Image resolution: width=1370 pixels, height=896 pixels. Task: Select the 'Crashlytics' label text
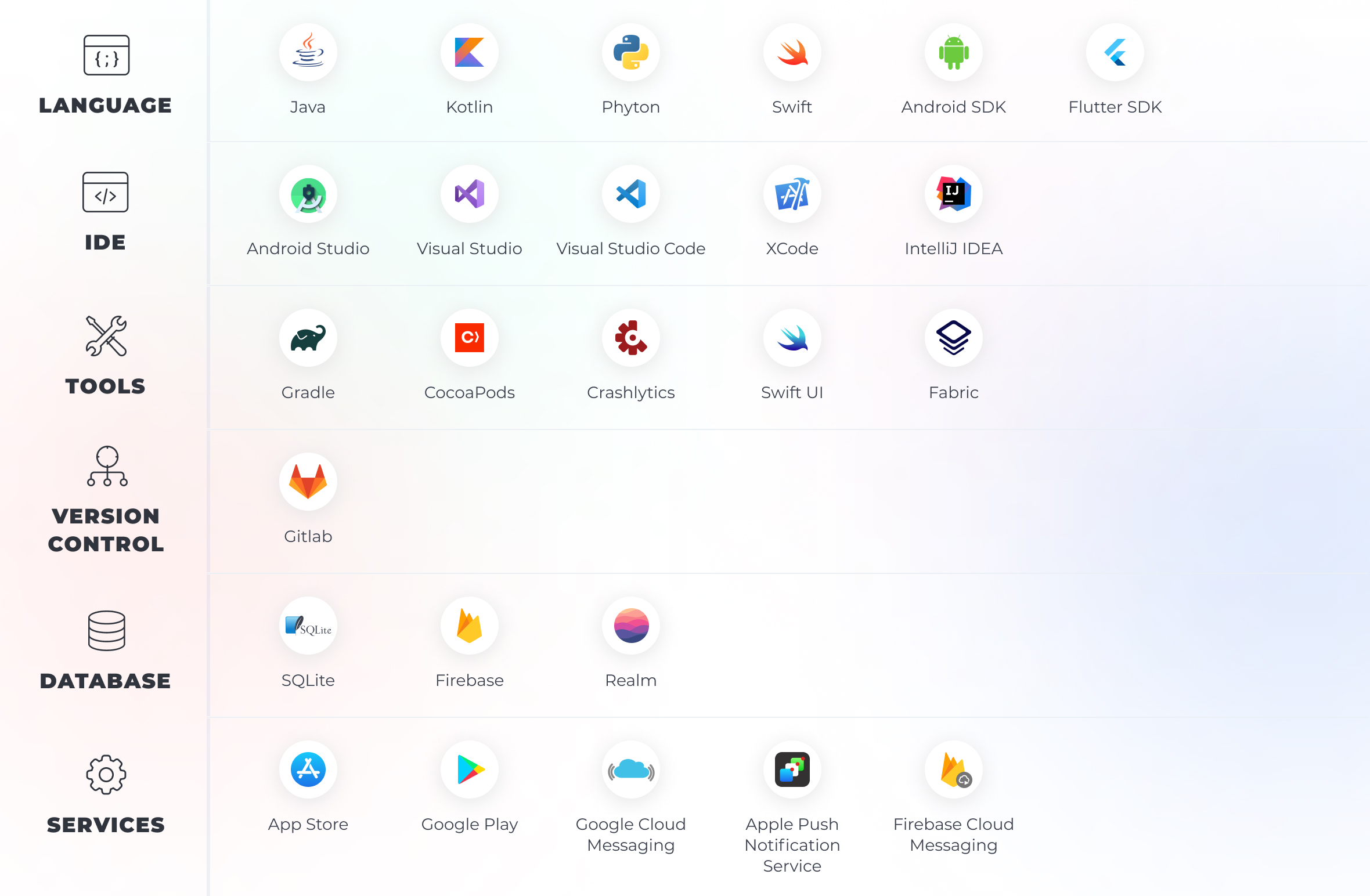[631, 393]
